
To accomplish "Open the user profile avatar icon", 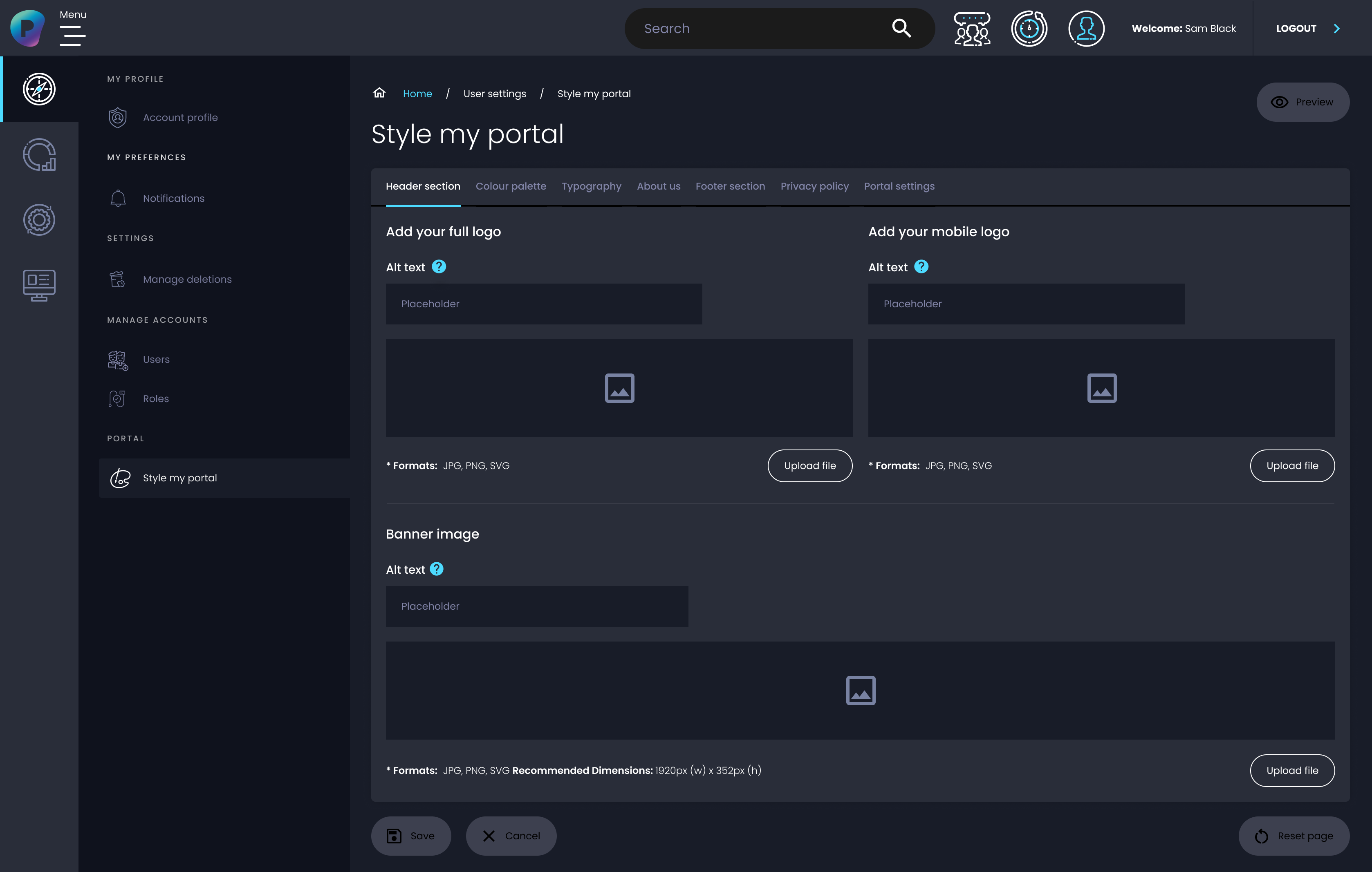I will pyautogui.click(x=1086, y=29).
